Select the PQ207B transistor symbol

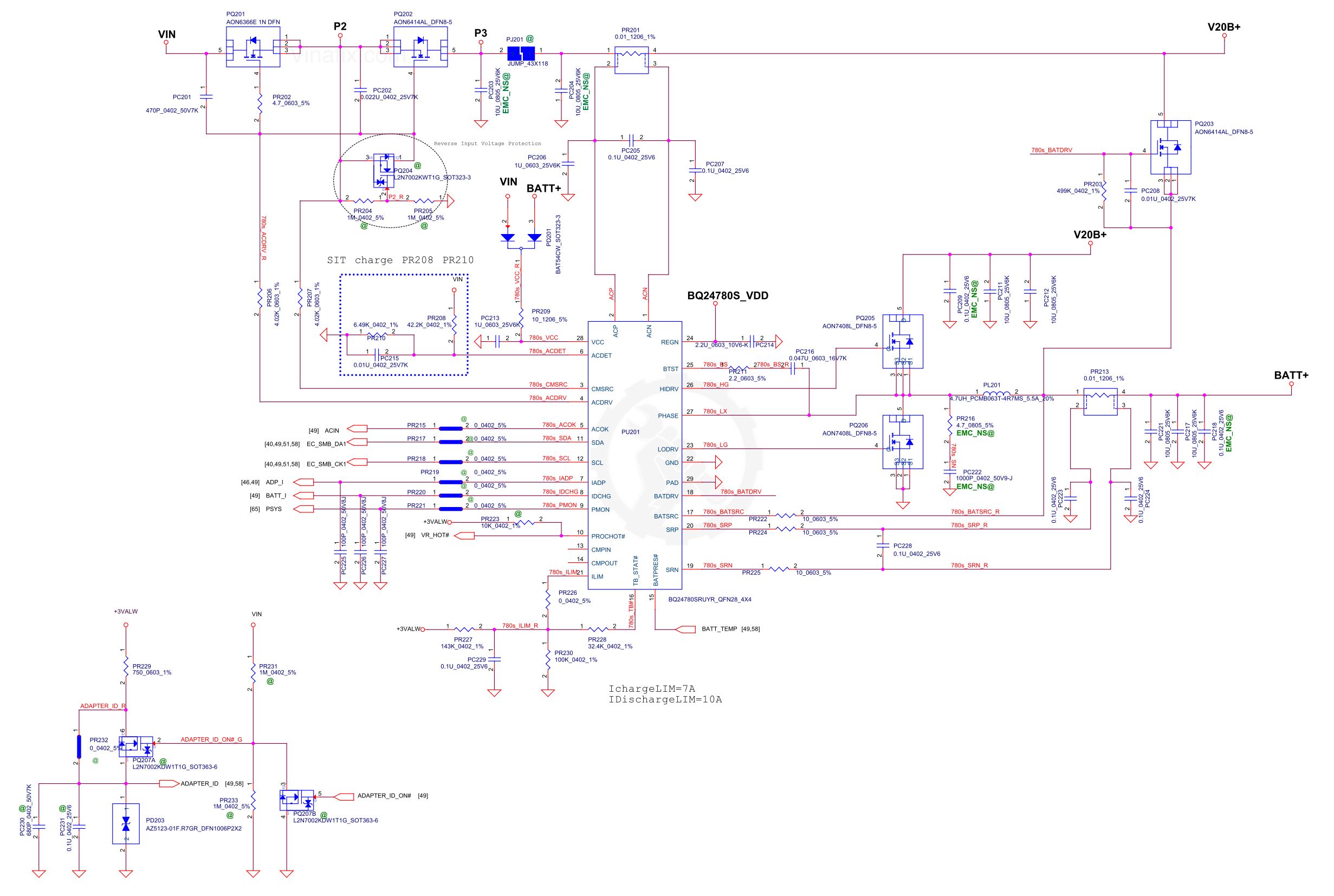[x=297, y=800]
